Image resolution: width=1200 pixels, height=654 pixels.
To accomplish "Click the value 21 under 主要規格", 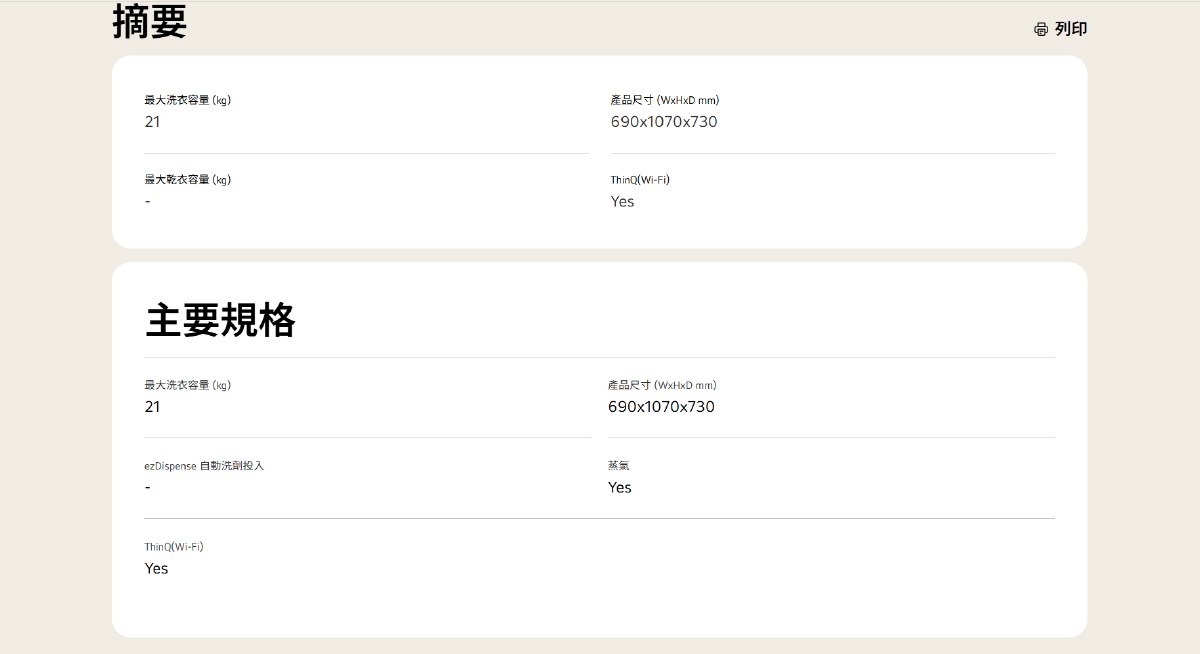I will click(x=152, y=407).
